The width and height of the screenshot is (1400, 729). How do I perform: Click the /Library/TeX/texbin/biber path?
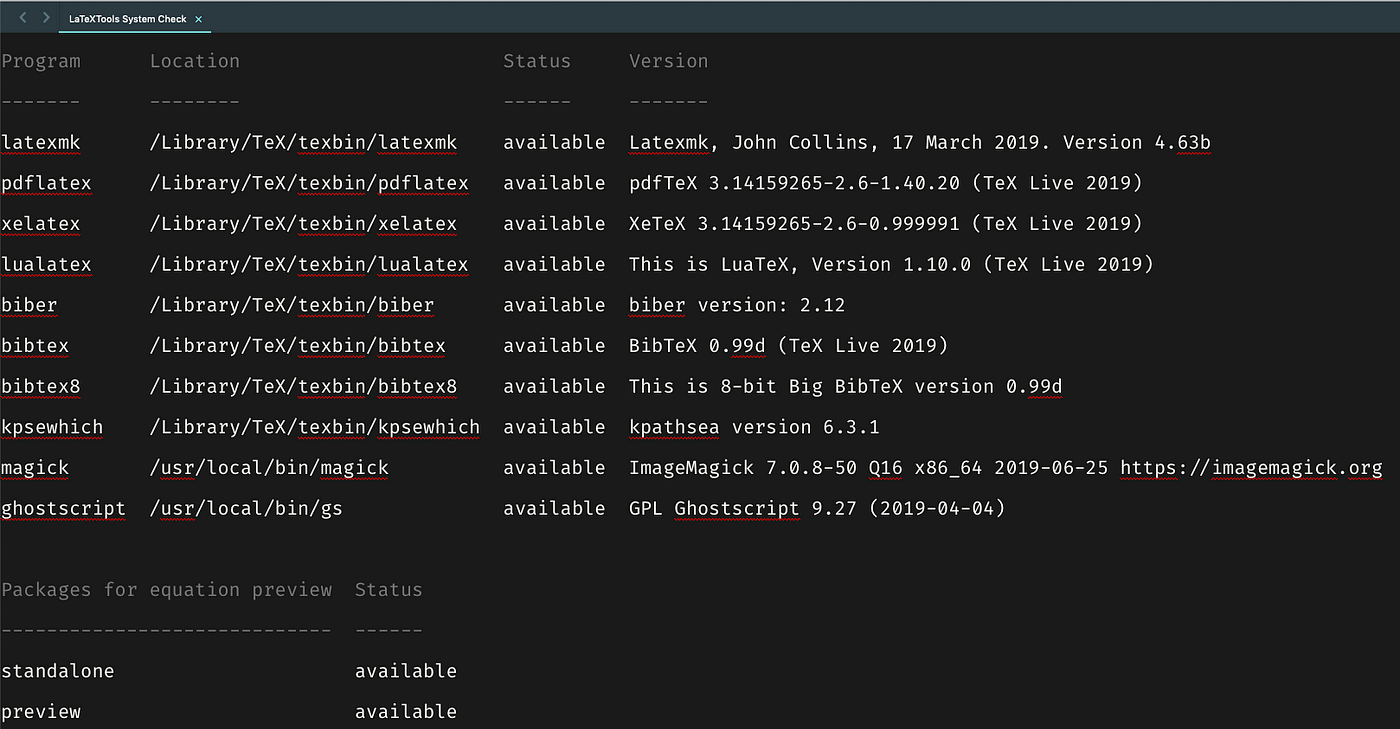click(x=293, y=305)
